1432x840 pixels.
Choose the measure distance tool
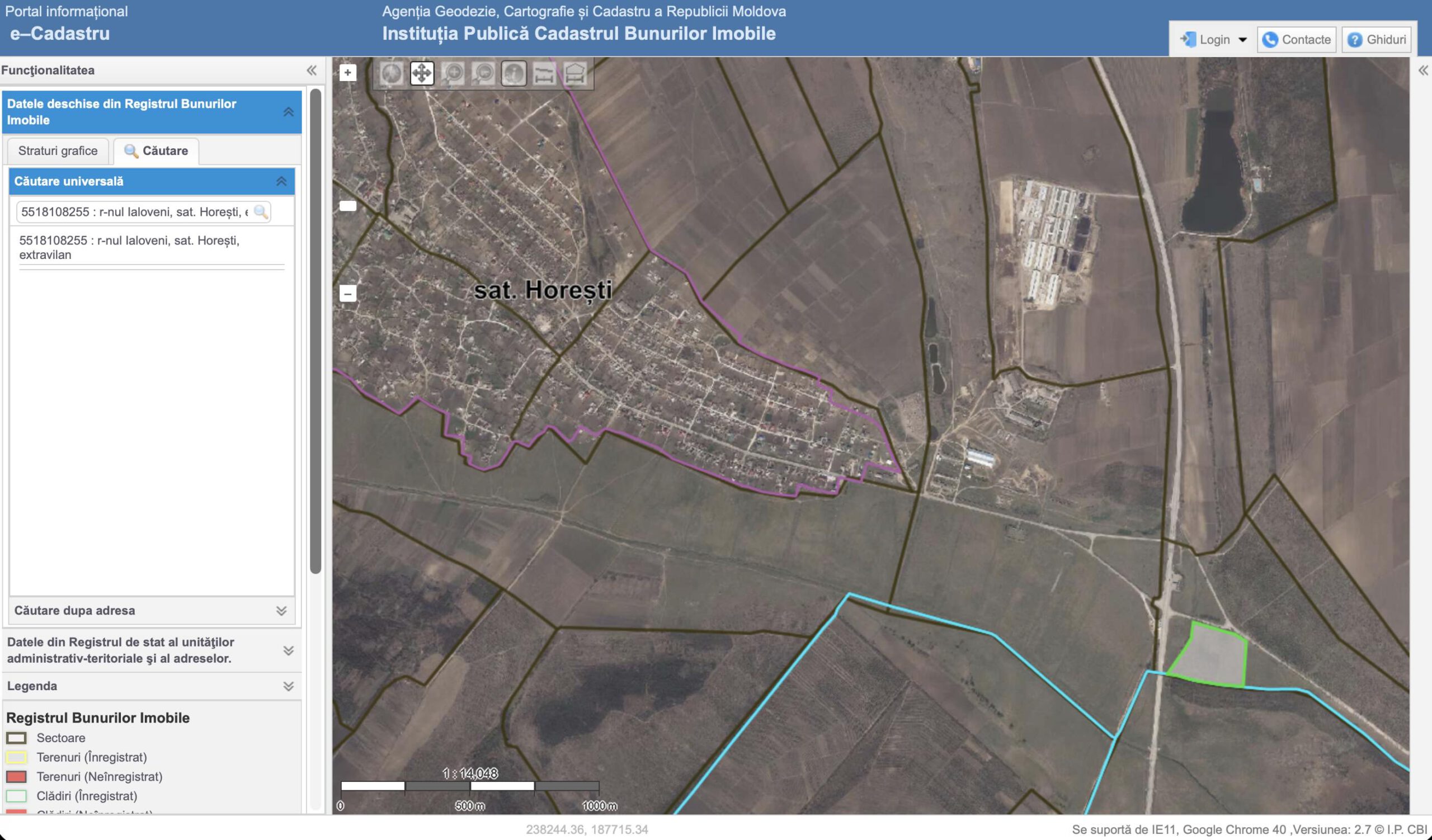544,73
